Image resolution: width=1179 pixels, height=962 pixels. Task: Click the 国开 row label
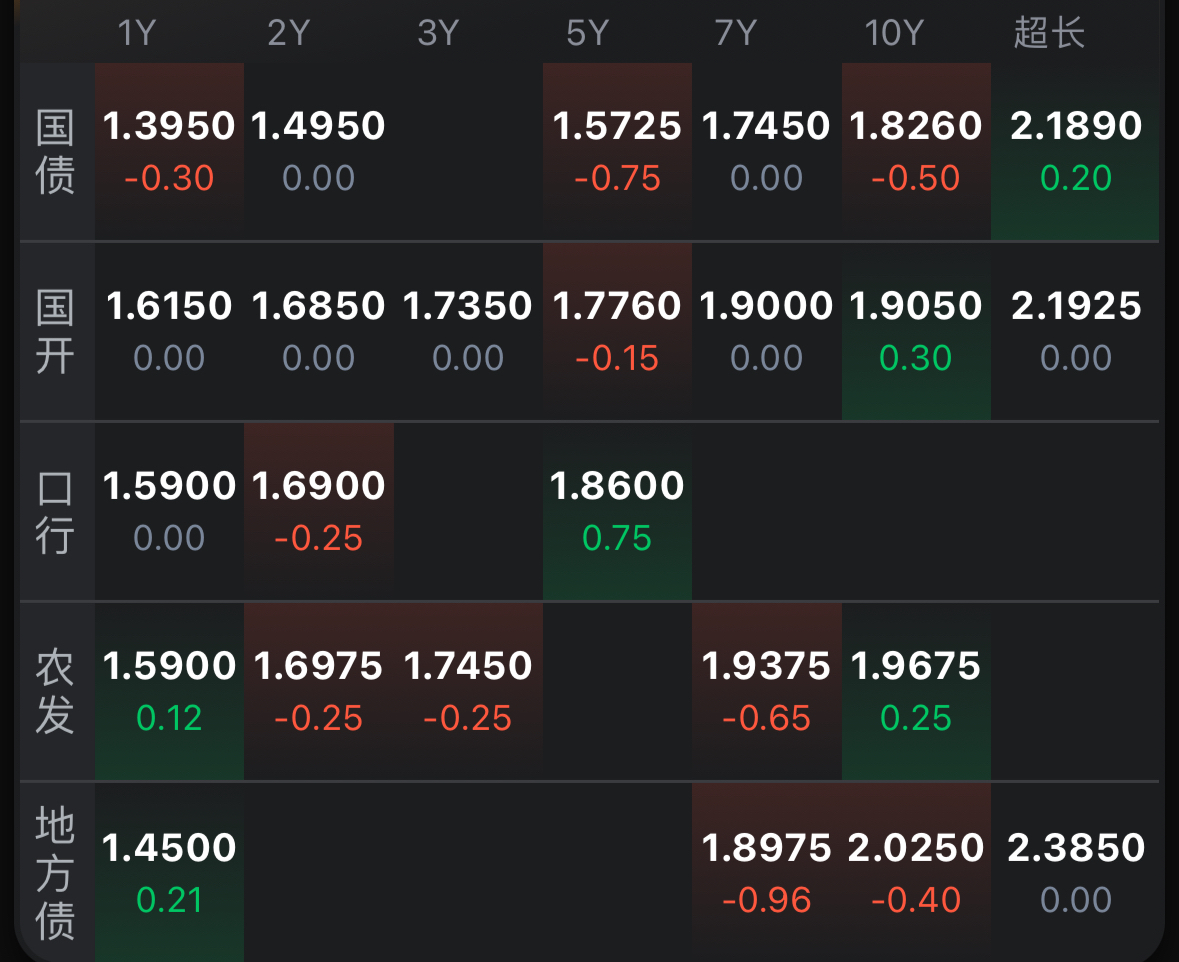click(x=56, y=332)
